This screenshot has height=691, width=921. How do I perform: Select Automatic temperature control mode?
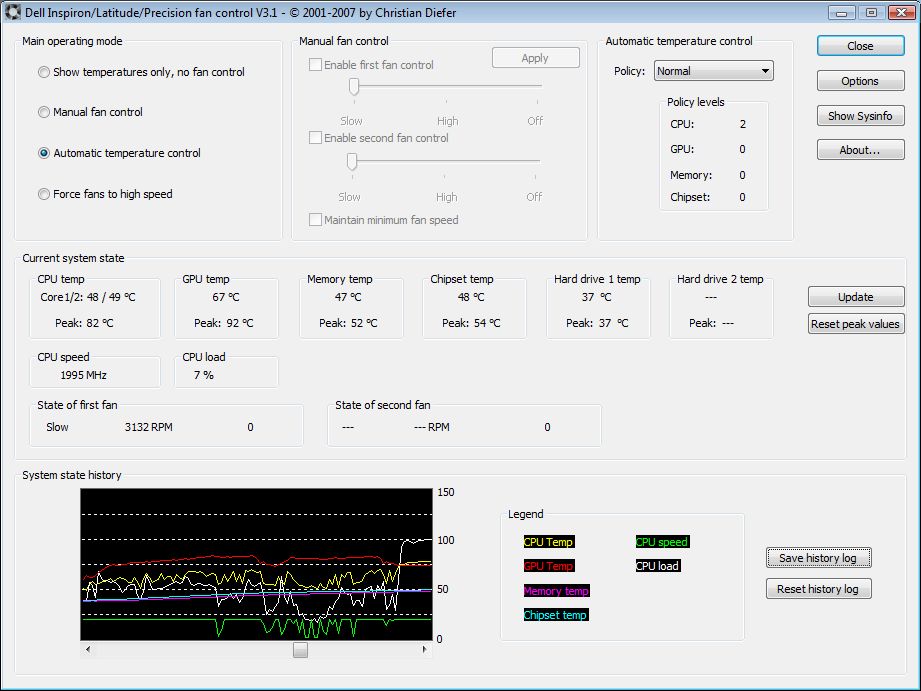click(119, 153)
